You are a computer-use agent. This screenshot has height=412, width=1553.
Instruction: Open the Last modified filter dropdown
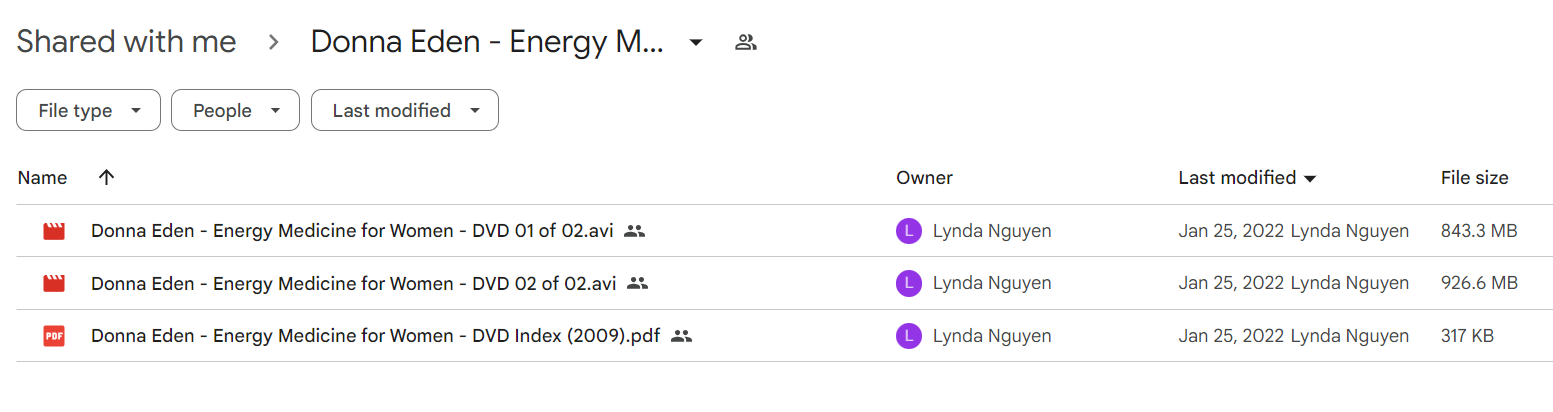tap(405, 110)
